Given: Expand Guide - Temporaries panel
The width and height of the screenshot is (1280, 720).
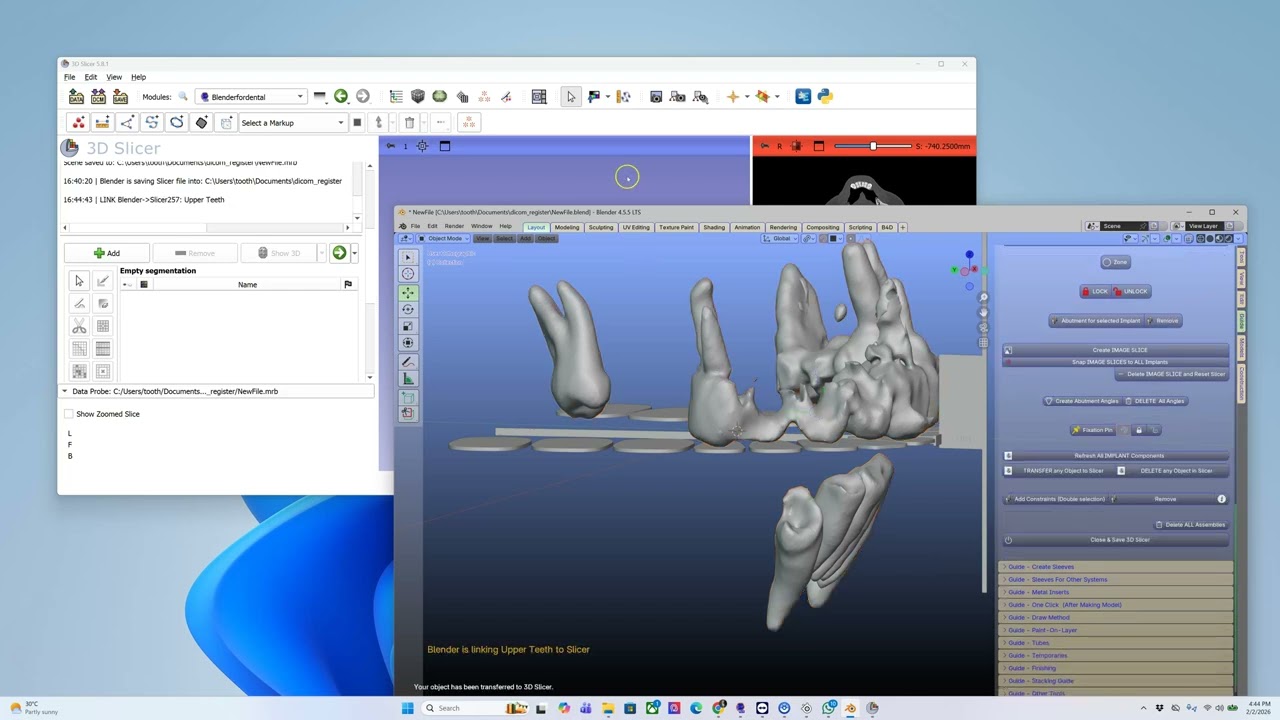Looking at the screenshot, I should [x=1116, y=655].
